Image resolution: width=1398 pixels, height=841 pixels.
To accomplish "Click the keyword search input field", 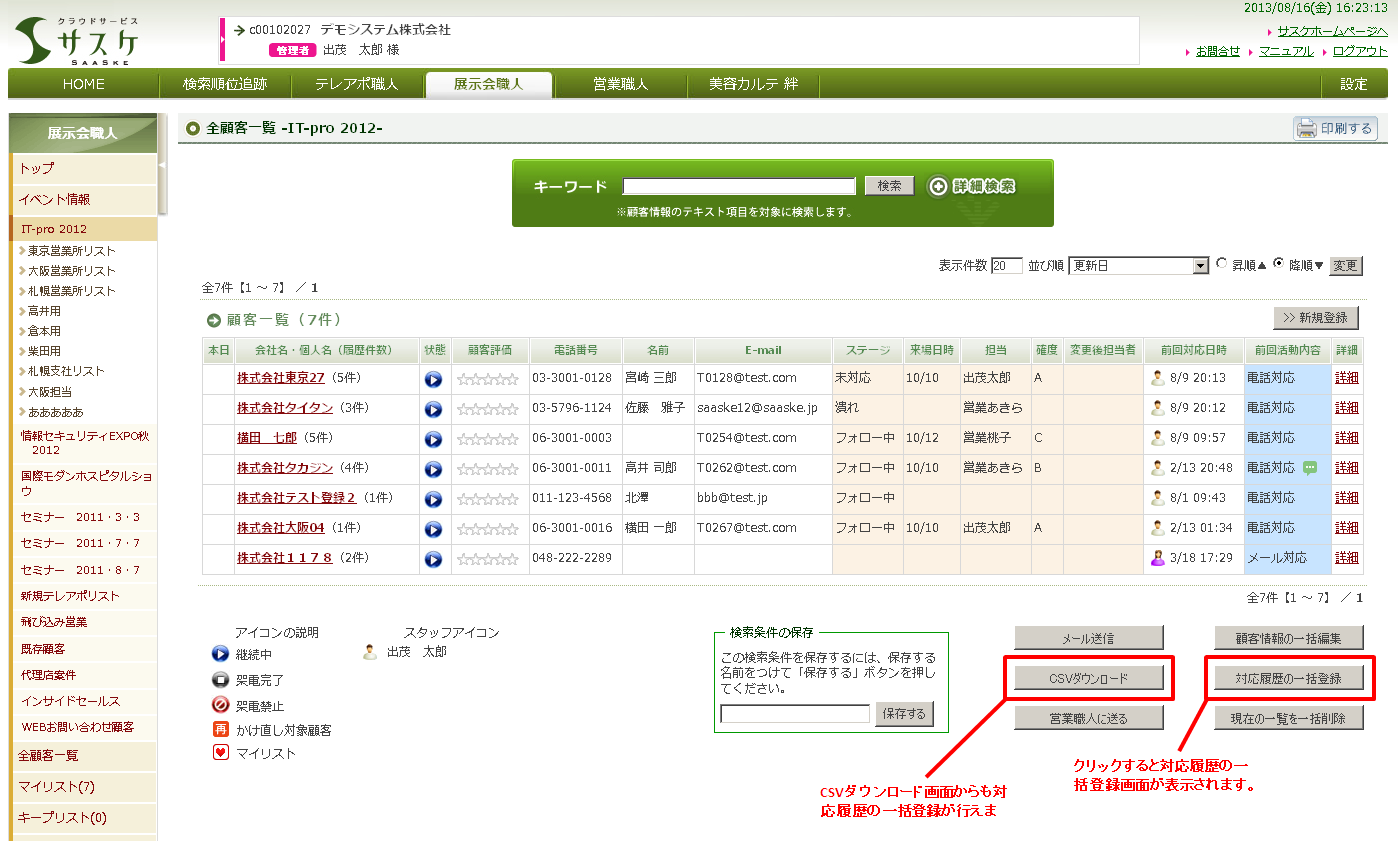I will point(739,186).
